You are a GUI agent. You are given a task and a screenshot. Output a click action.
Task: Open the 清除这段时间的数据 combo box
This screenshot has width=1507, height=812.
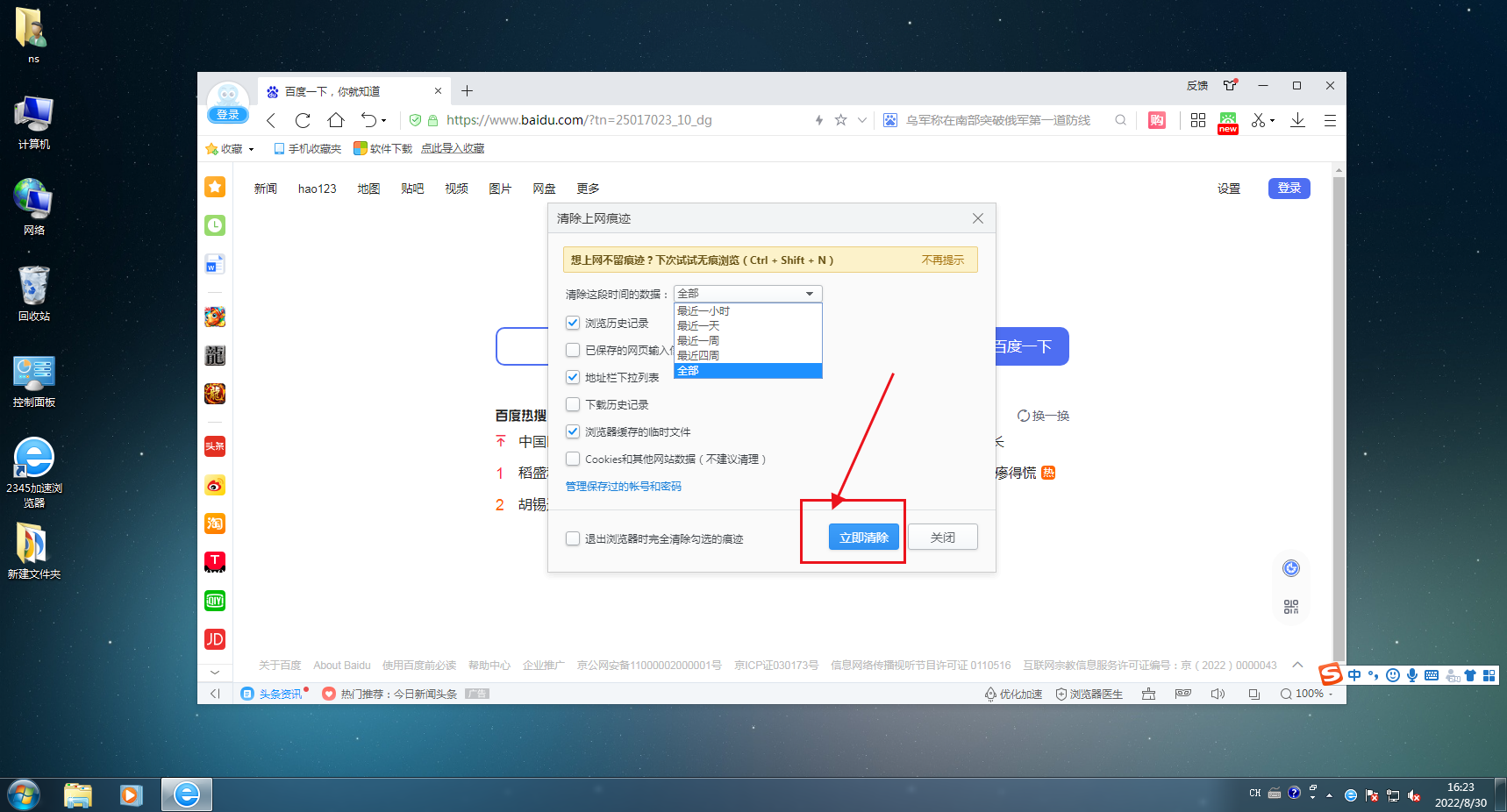tap(748, 293)
